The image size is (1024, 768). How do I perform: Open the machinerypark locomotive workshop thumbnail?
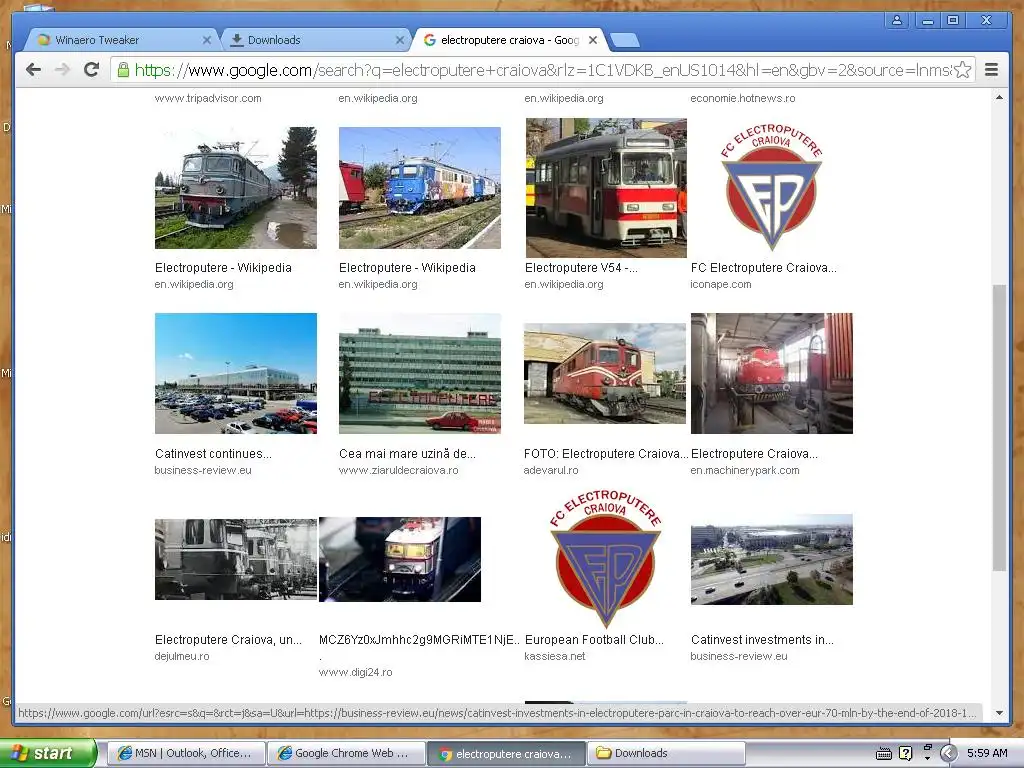point(772,374)
